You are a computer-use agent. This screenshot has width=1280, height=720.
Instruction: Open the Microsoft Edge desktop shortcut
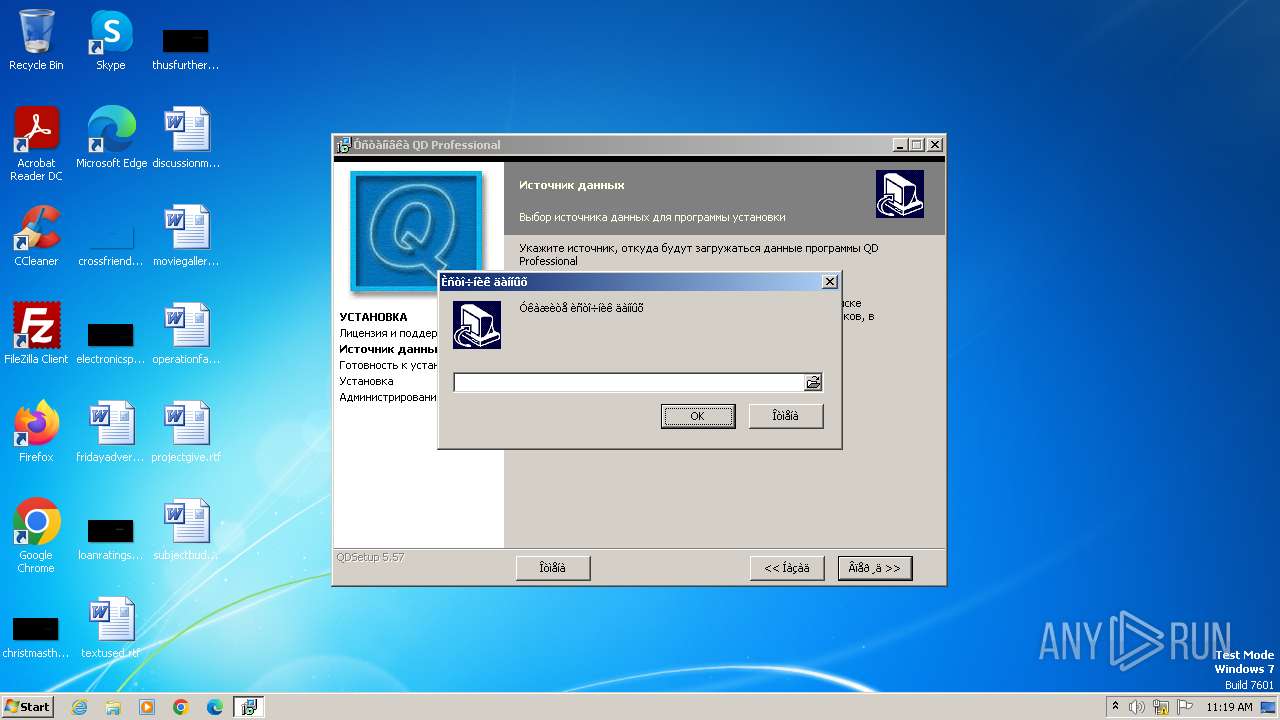pos(111,138)
